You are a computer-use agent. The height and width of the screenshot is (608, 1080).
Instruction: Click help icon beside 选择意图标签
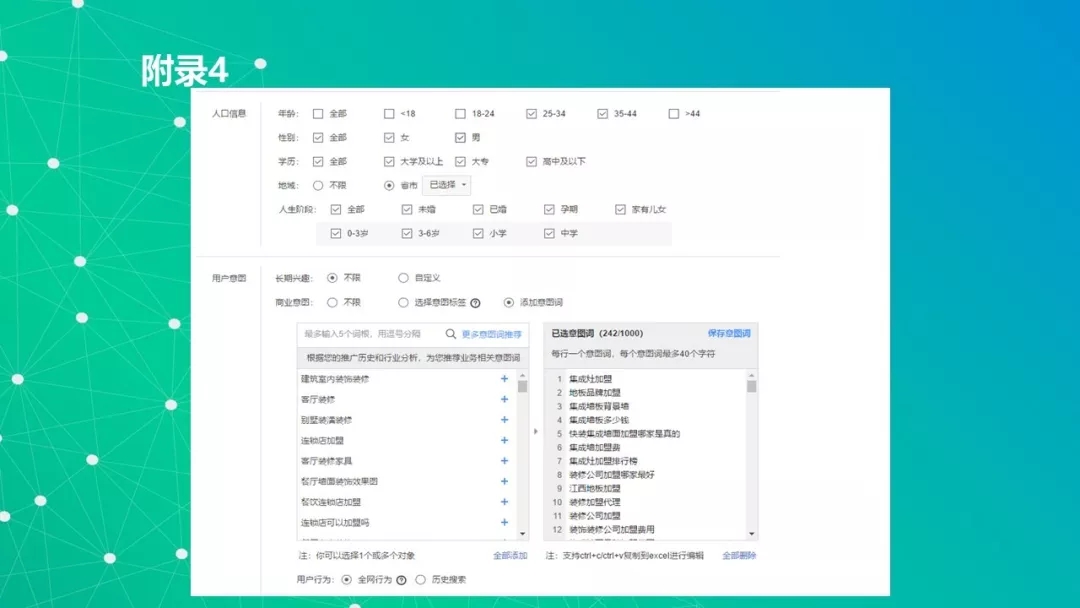(x=475, y=302)
